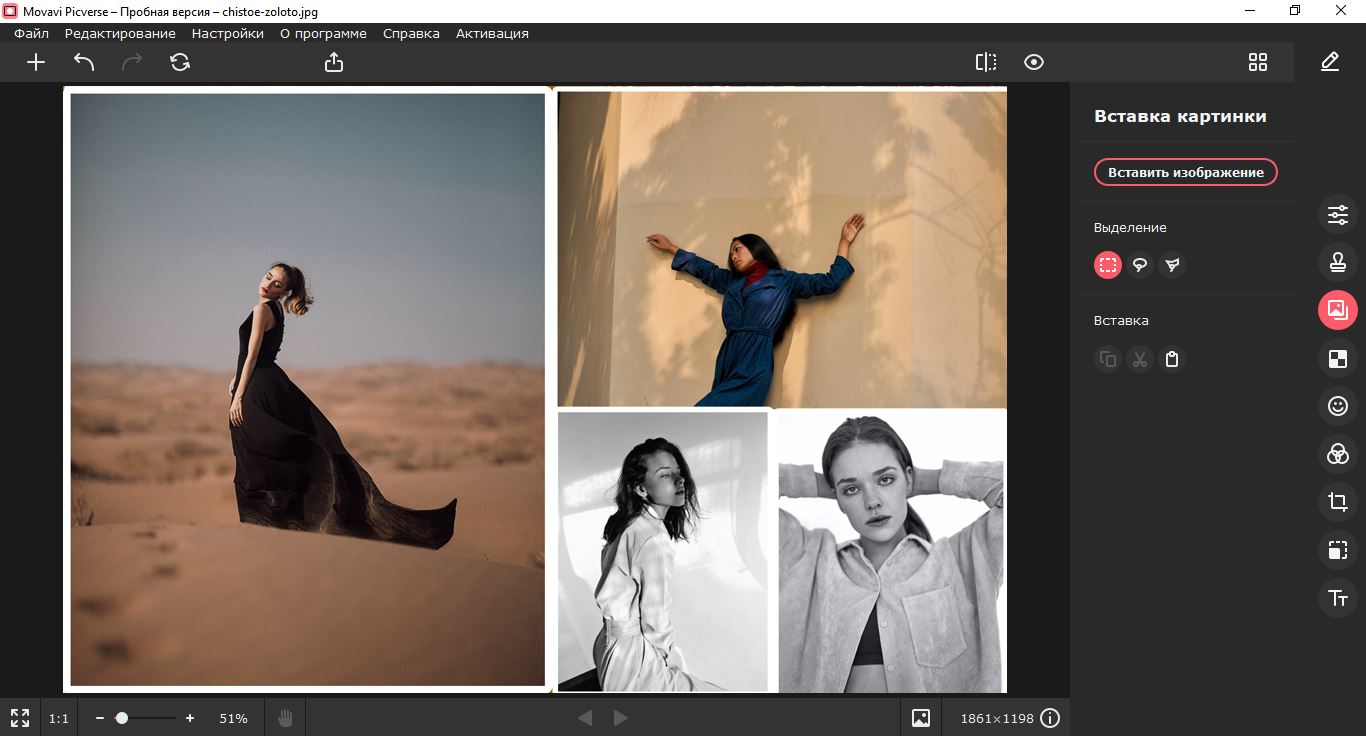
Task: Click the 1:1 actual size button
Action: (x=59, y=718)
